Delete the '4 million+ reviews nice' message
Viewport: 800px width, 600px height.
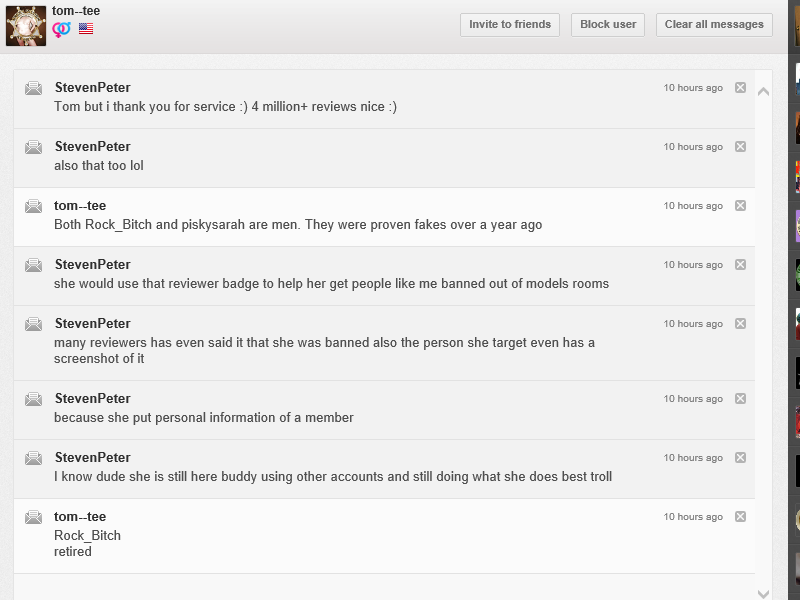pyautogui.click(x=740, y=88)
